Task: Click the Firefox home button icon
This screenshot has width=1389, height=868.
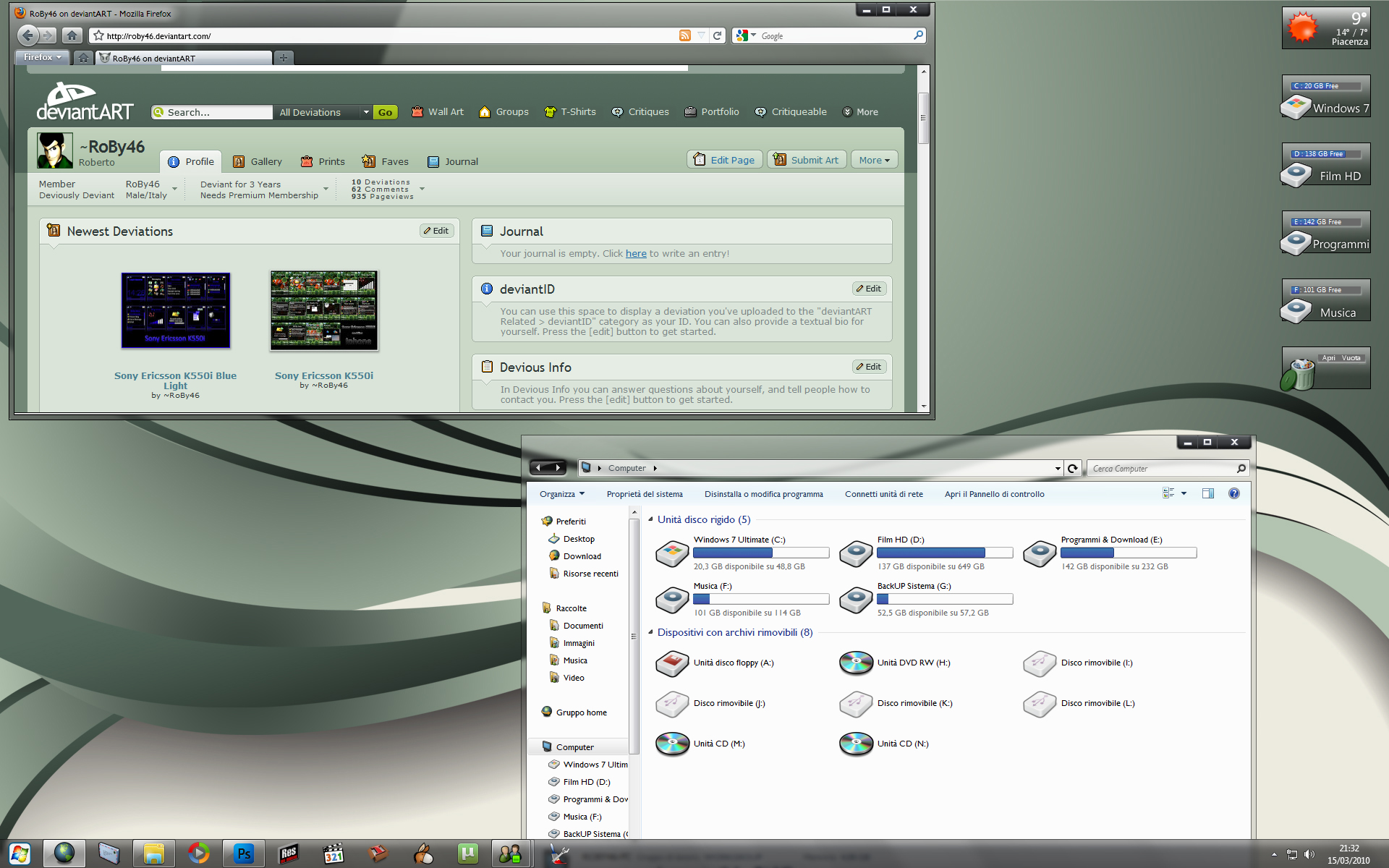Action: coord(72,35)
